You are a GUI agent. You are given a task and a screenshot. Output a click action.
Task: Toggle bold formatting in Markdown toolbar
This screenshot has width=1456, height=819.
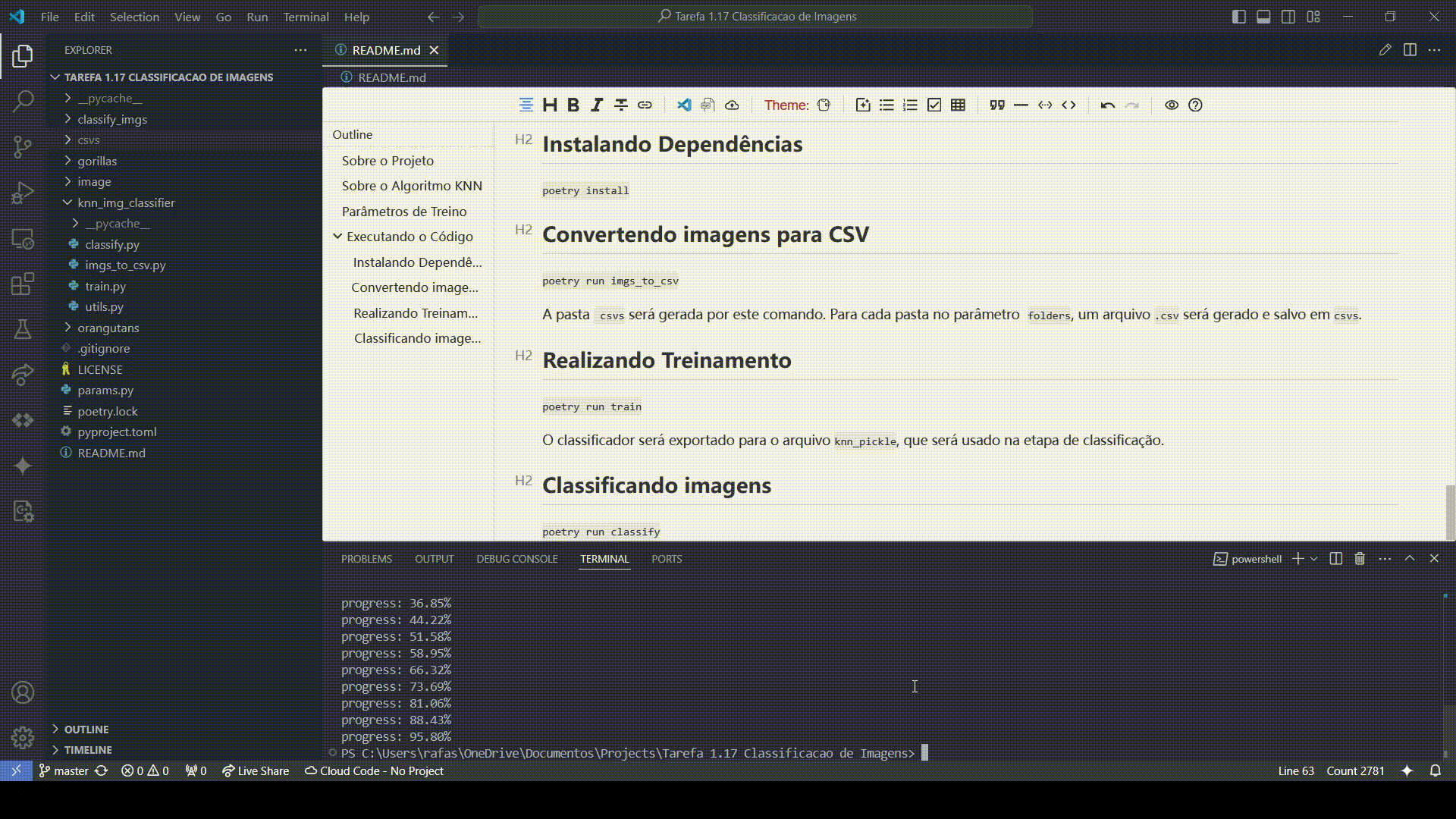[573, 105]
